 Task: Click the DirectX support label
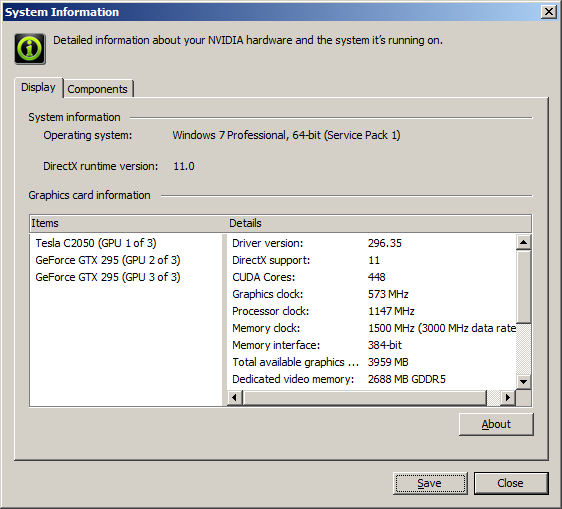(271, 260)
